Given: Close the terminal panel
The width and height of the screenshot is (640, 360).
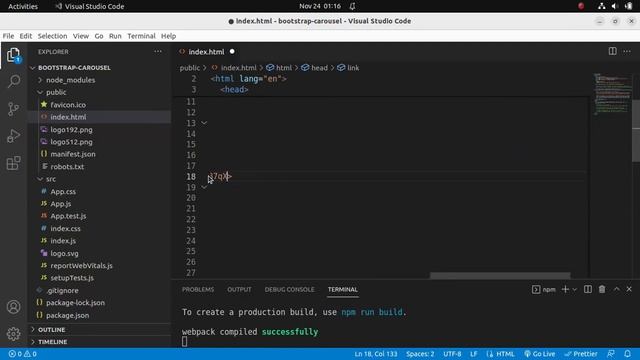Looking at the screenshot, I should click(629, 289).
